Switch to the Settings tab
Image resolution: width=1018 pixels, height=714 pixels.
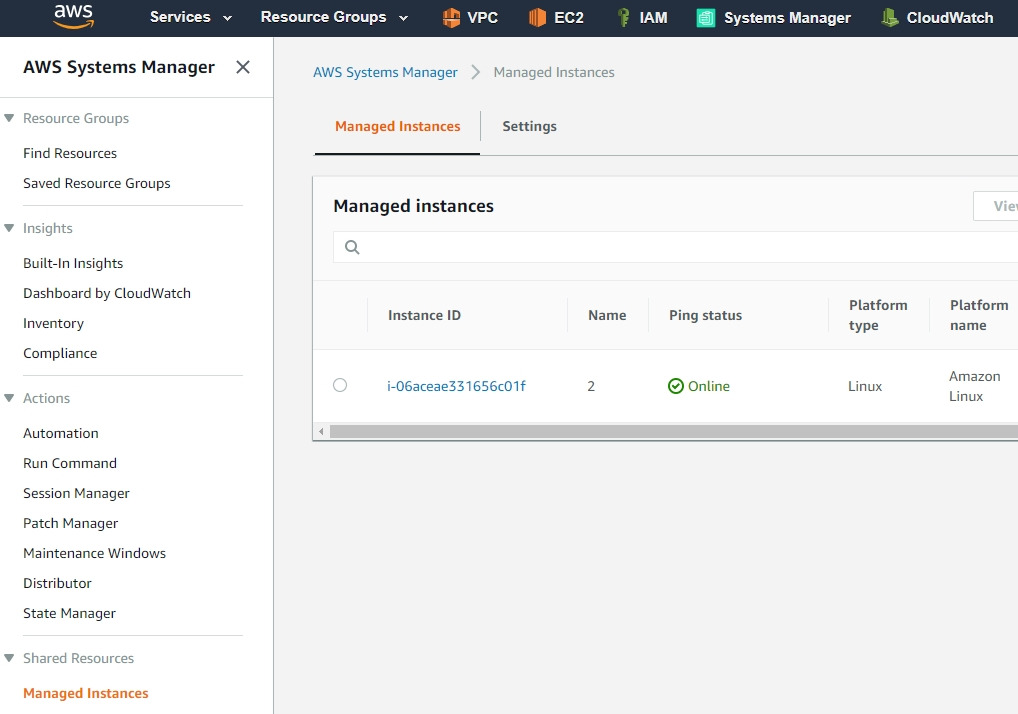529,127
